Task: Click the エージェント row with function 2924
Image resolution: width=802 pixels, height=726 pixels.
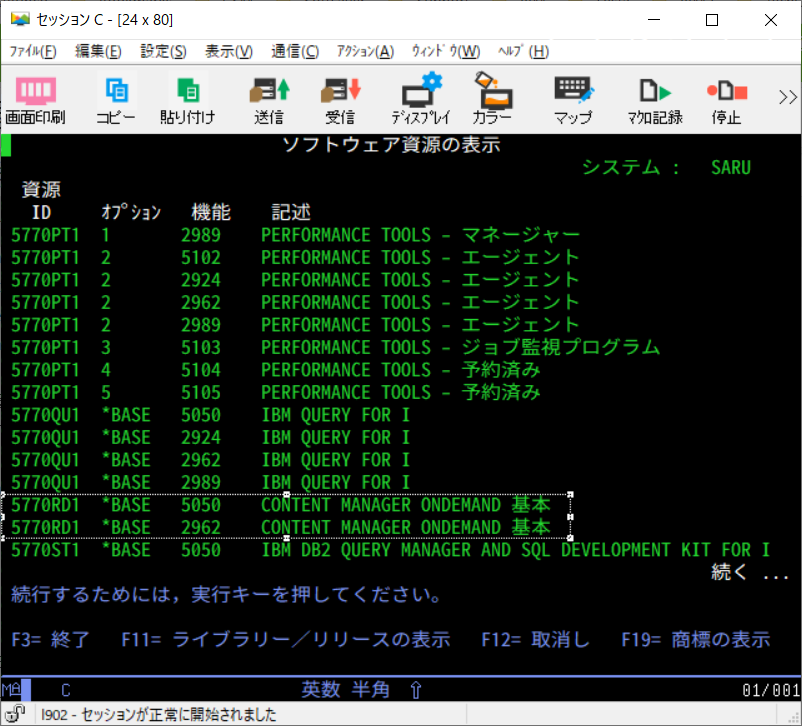Action: [295, 280]
